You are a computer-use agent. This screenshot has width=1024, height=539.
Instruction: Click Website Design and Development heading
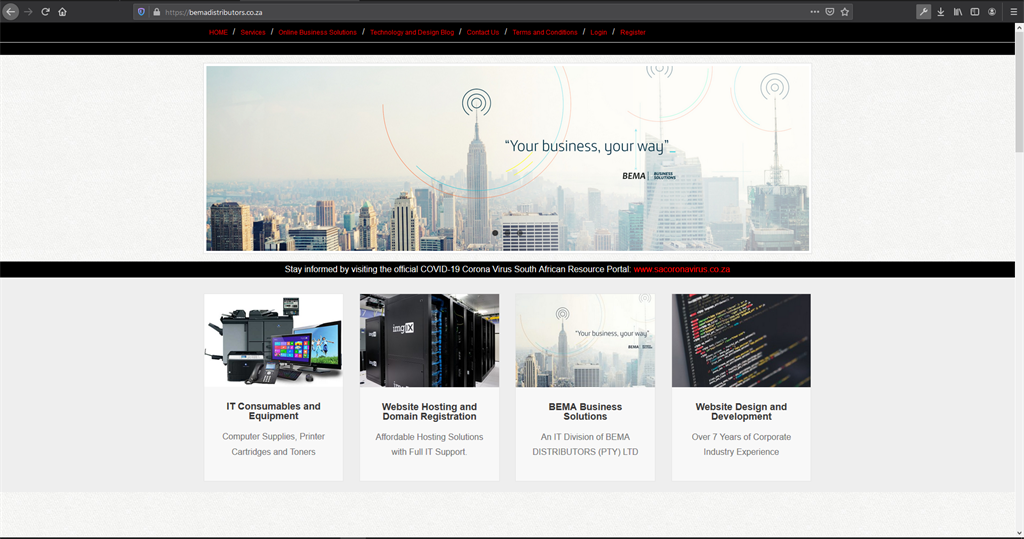click(x=741, y=412)
